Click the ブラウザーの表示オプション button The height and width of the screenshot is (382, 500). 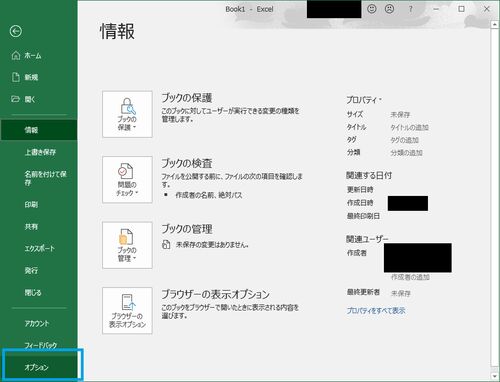click(x=127, y=311)
